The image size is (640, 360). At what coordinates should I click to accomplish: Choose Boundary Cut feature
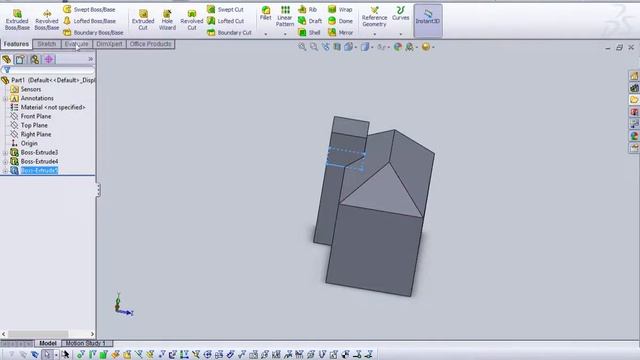point(229,32)
